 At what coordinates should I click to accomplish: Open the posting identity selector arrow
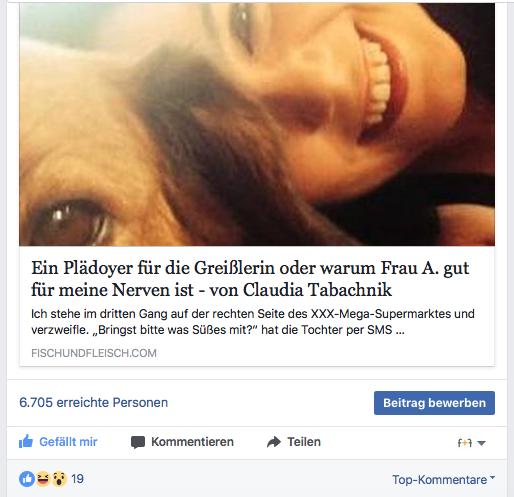coord(481,443)
